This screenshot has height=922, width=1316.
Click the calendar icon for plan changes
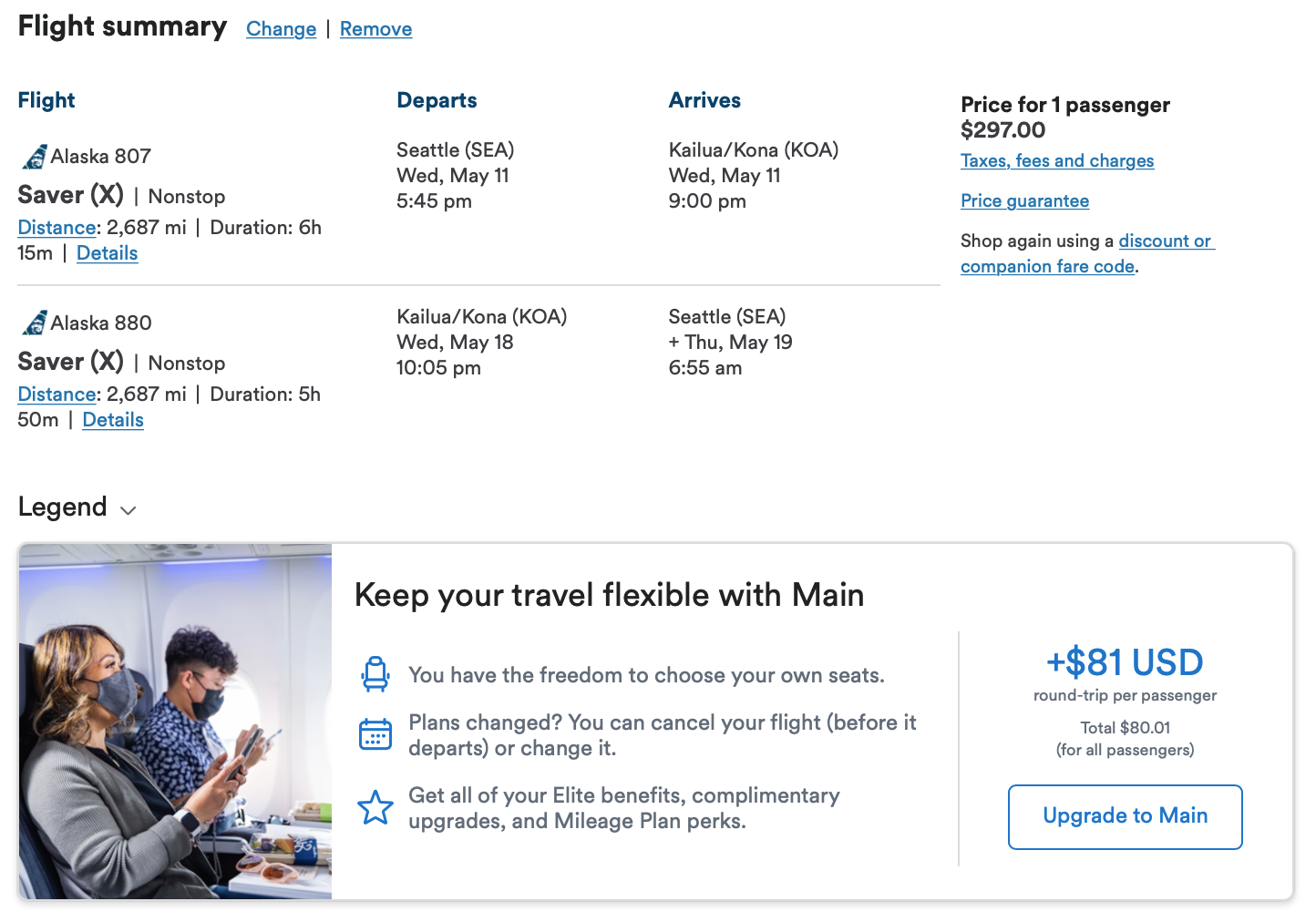tap(375, 734)
